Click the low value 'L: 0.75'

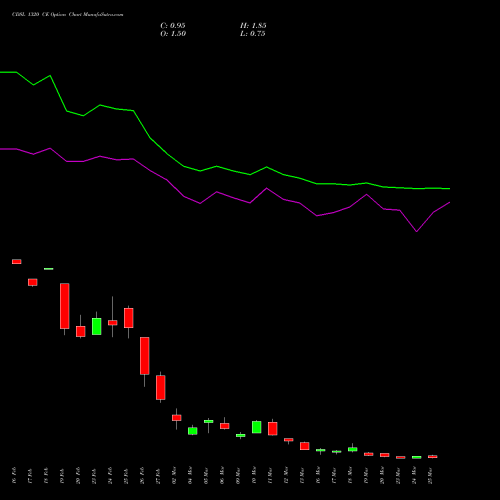[253, 34]
